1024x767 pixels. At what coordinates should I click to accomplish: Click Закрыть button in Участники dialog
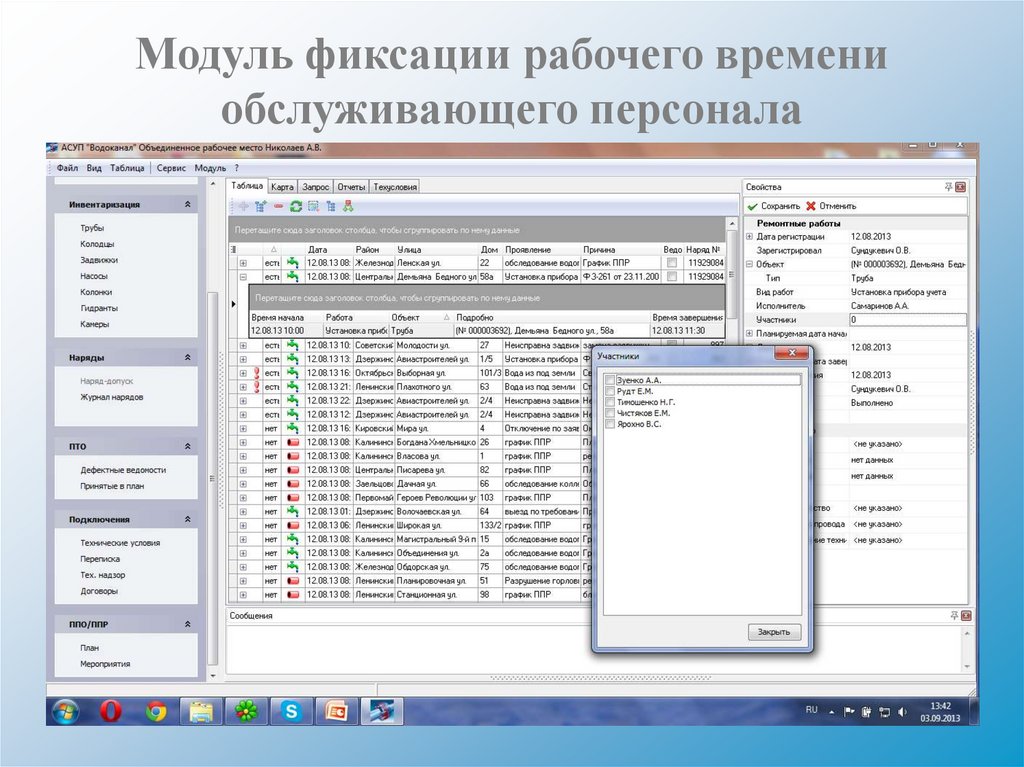tap(774, 632)
